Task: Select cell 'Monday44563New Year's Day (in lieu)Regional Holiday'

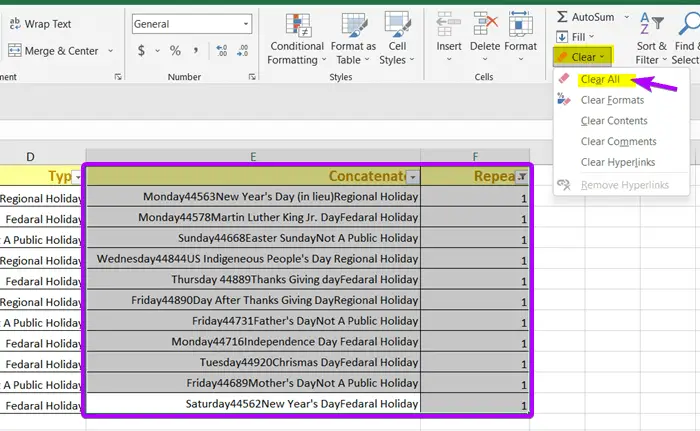Action: pos(253,197)
